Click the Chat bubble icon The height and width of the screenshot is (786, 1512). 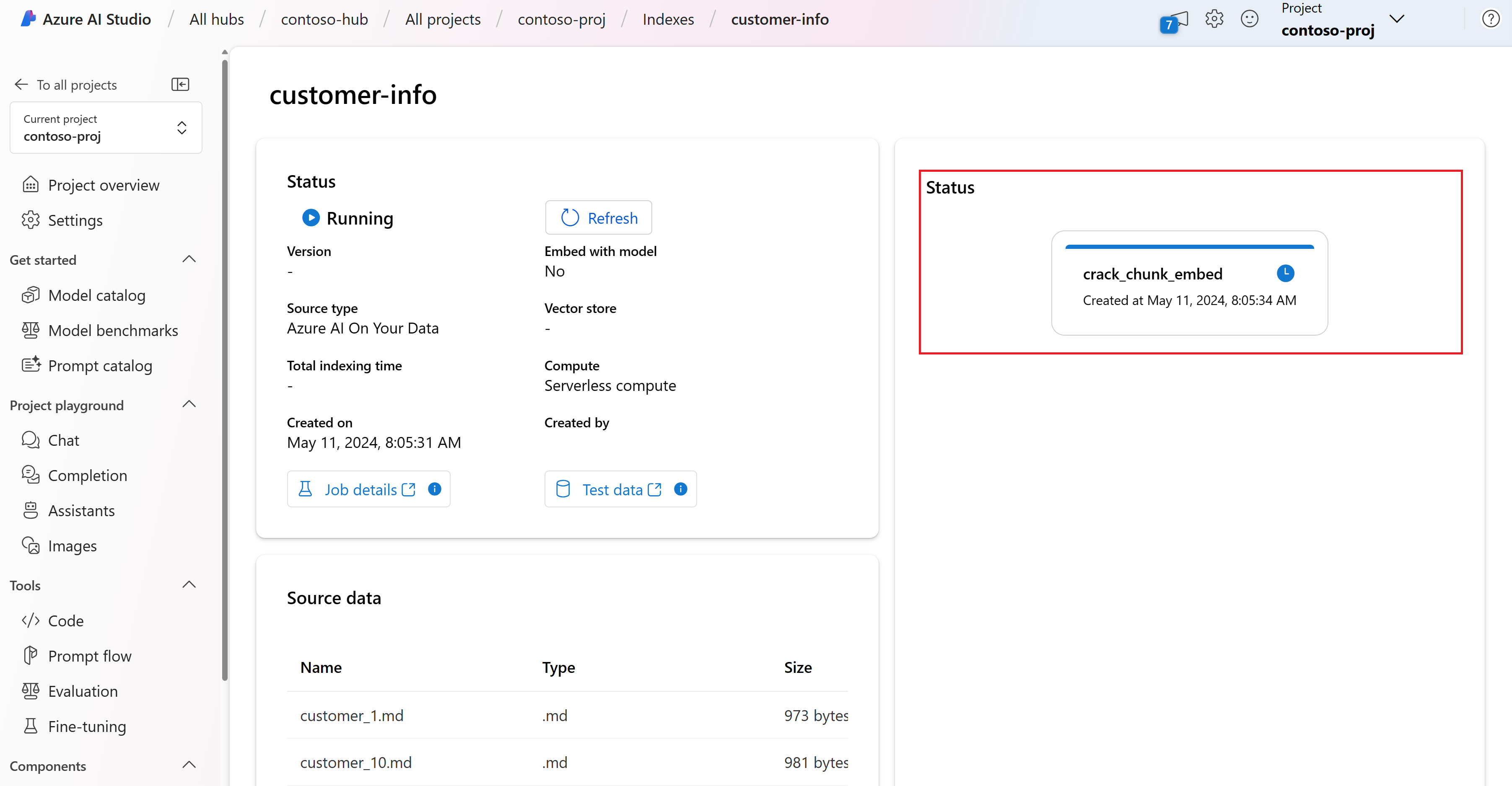point(31,440)
